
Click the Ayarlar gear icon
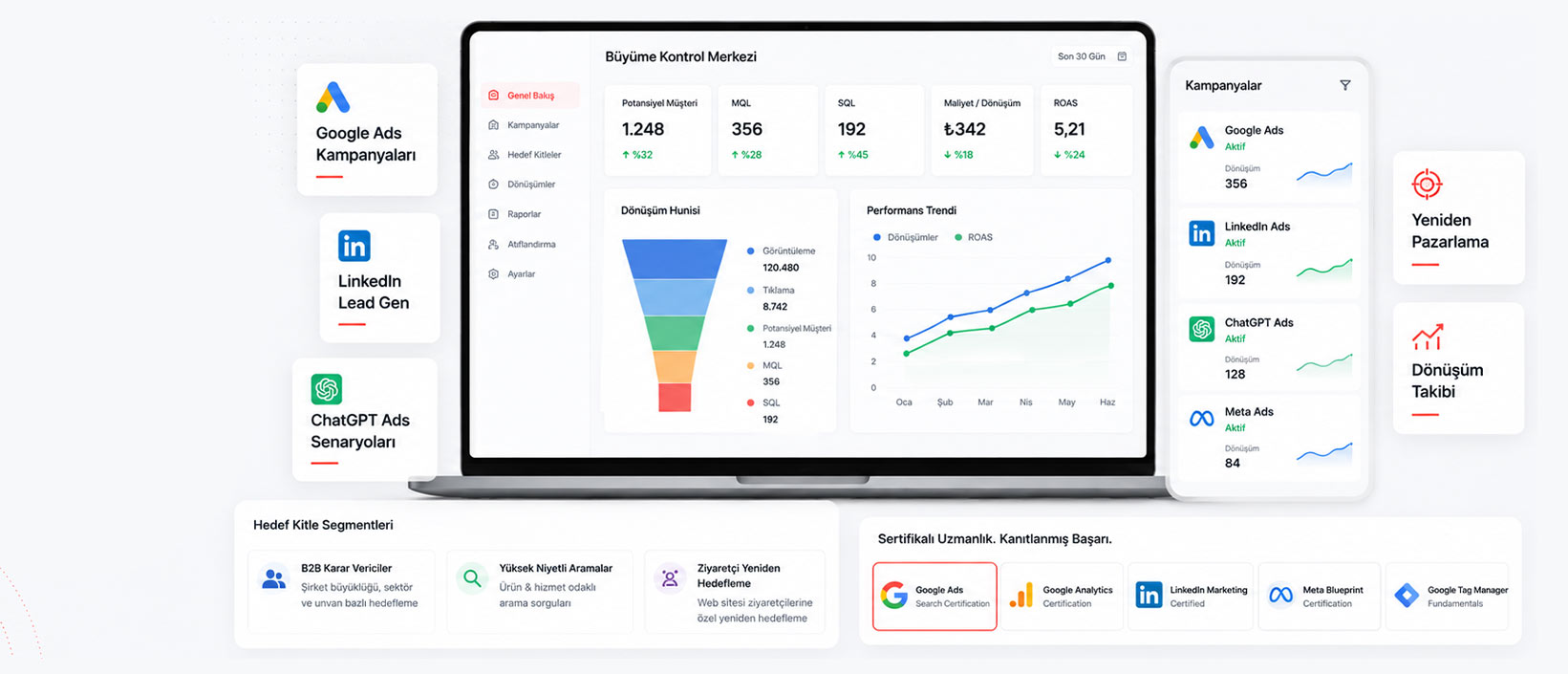pos(494,274)
